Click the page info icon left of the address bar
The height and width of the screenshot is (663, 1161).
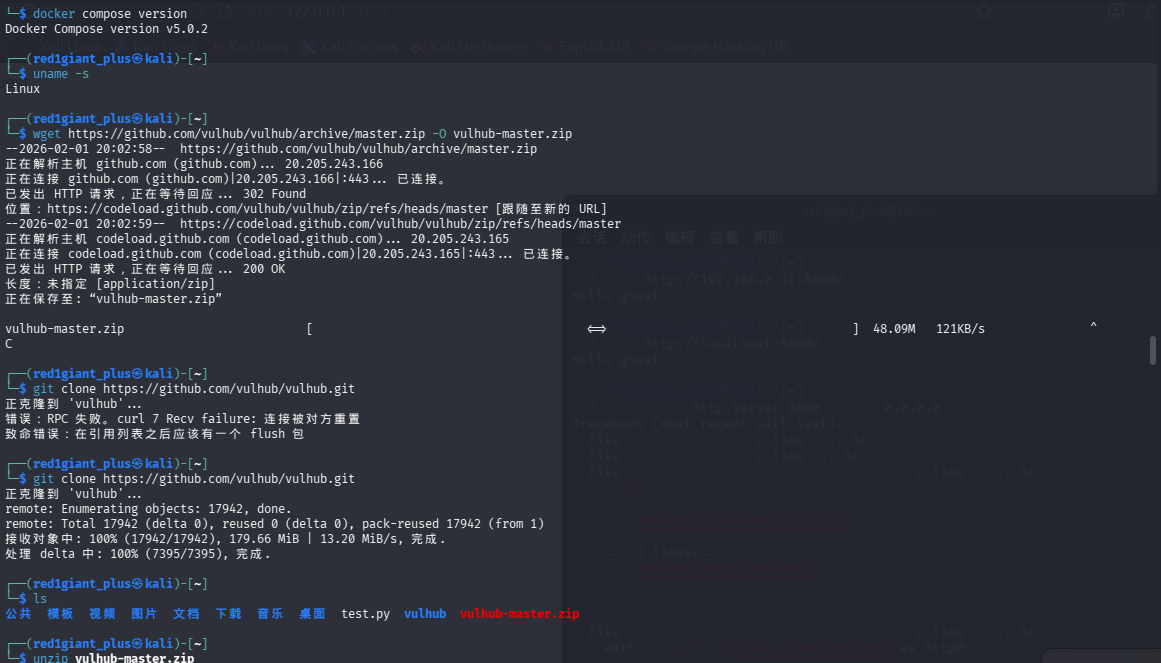pyautogui.click(x=225, y=11)
